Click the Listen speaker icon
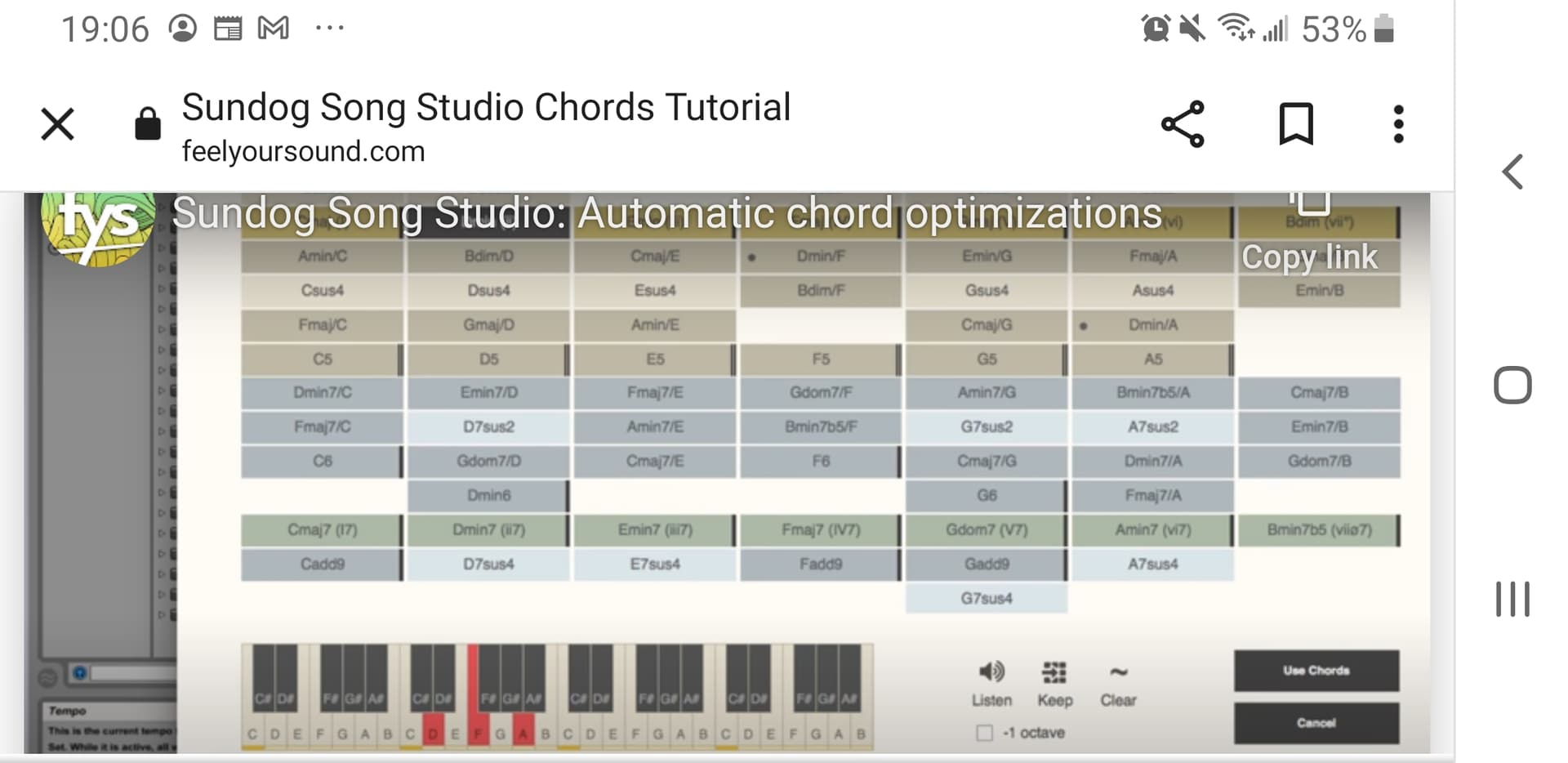This screenshot has width=1568, height=763. [991, 672]
